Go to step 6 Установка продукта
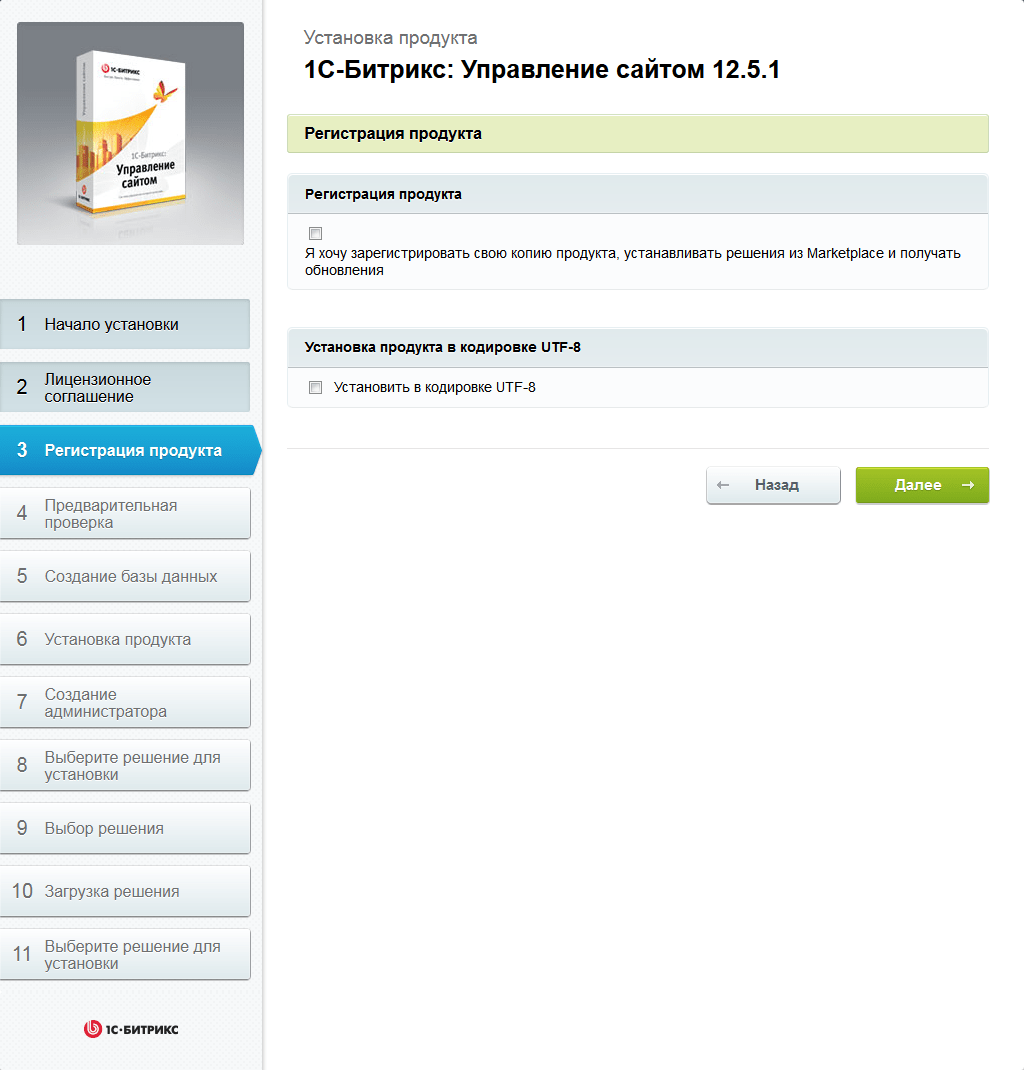The image size is (1024, 1070). tap(125, 639)
